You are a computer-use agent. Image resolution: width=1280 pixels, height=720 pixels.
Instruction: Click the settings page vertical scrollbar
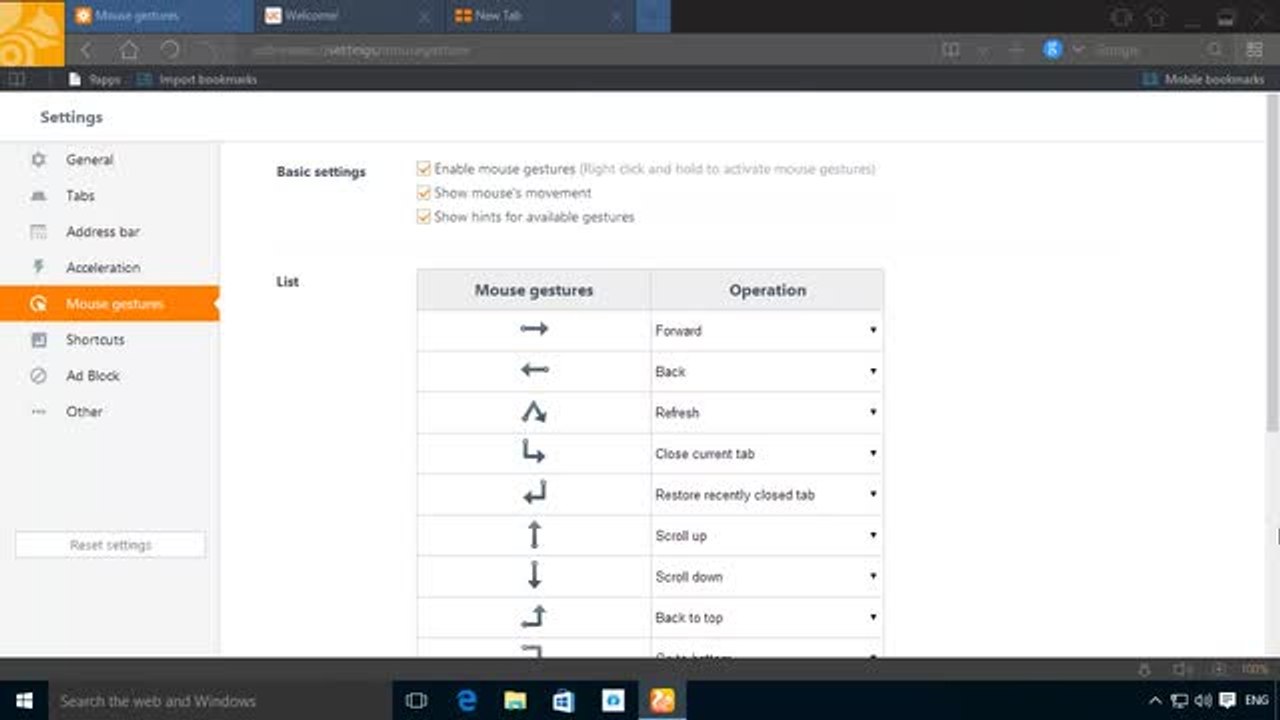click(1273, 264)
